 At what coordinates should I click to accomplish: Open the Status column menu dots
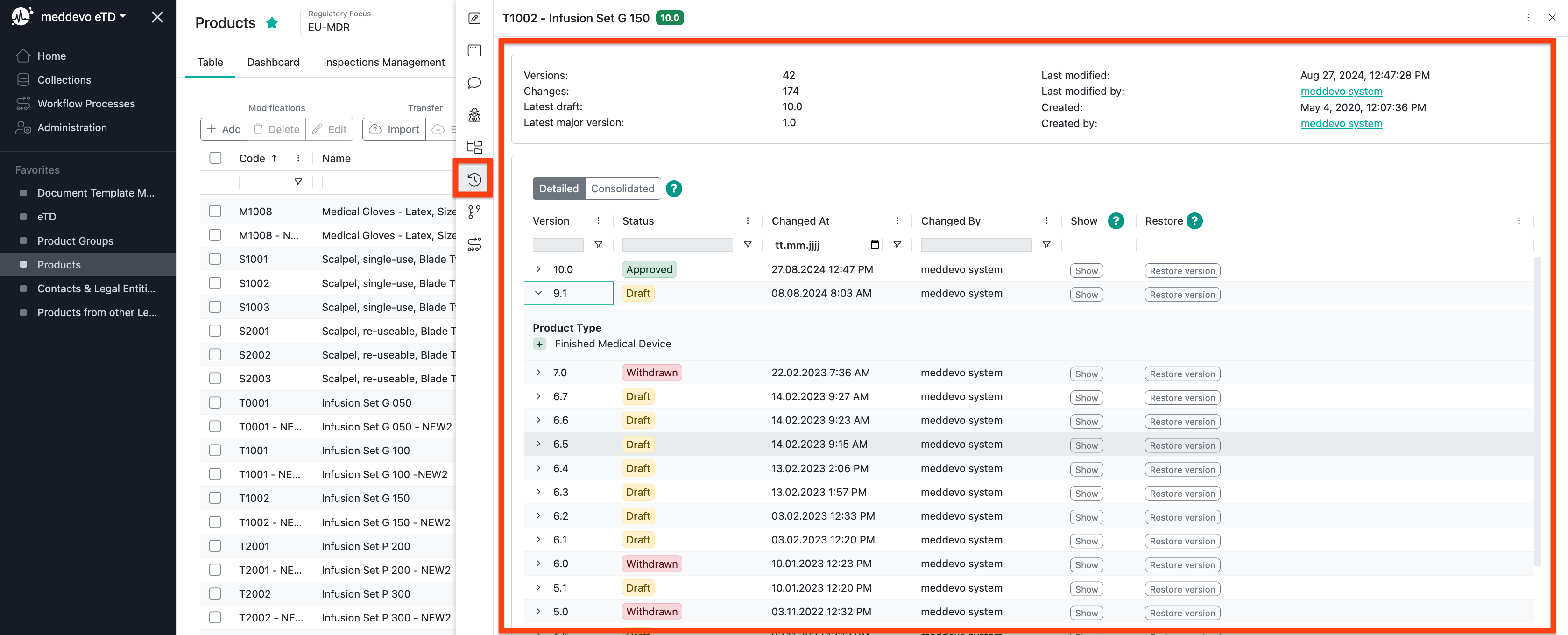click(748, 221)
